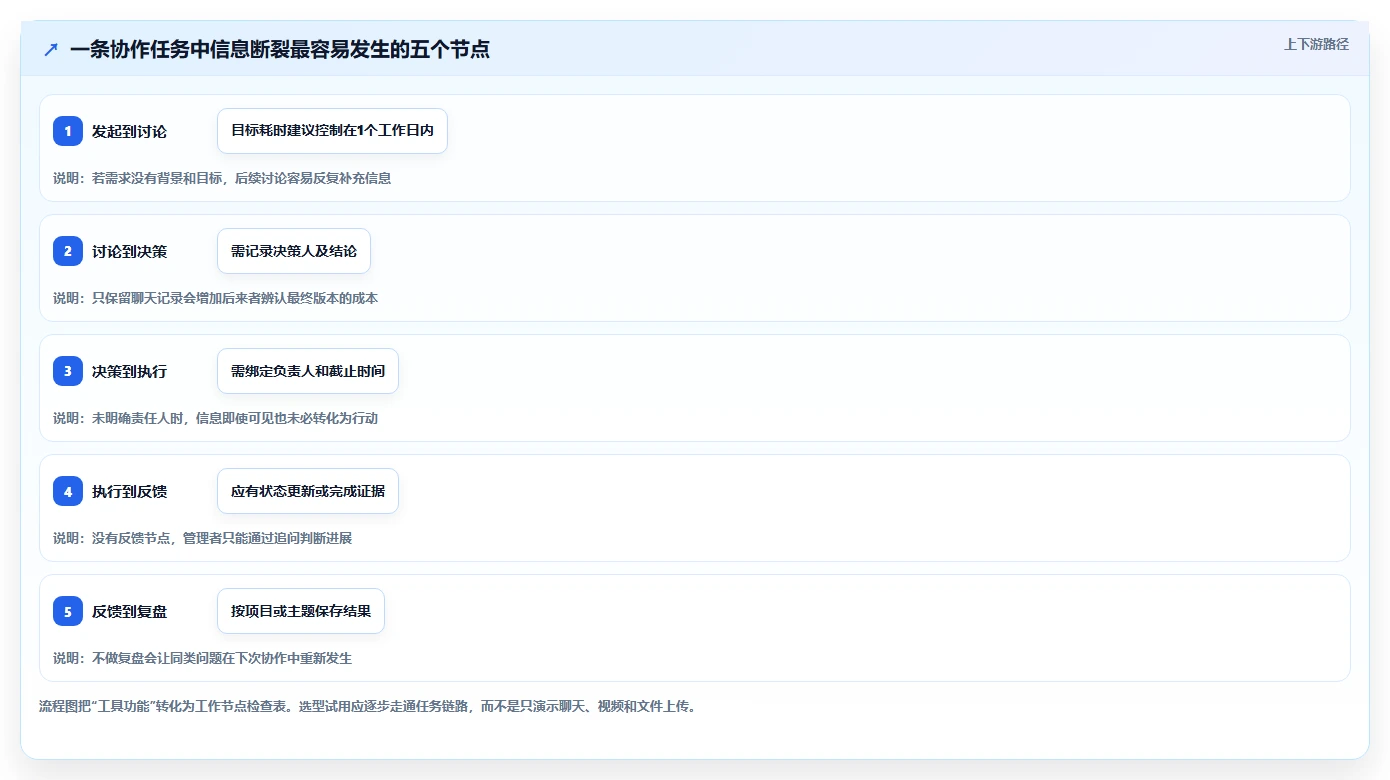The width and height of the screenshot is (1390, 780).
Task: Click the title 一条协作任务中信息断裂最容易发生的五个节点
Action: [x=280, y=49]
